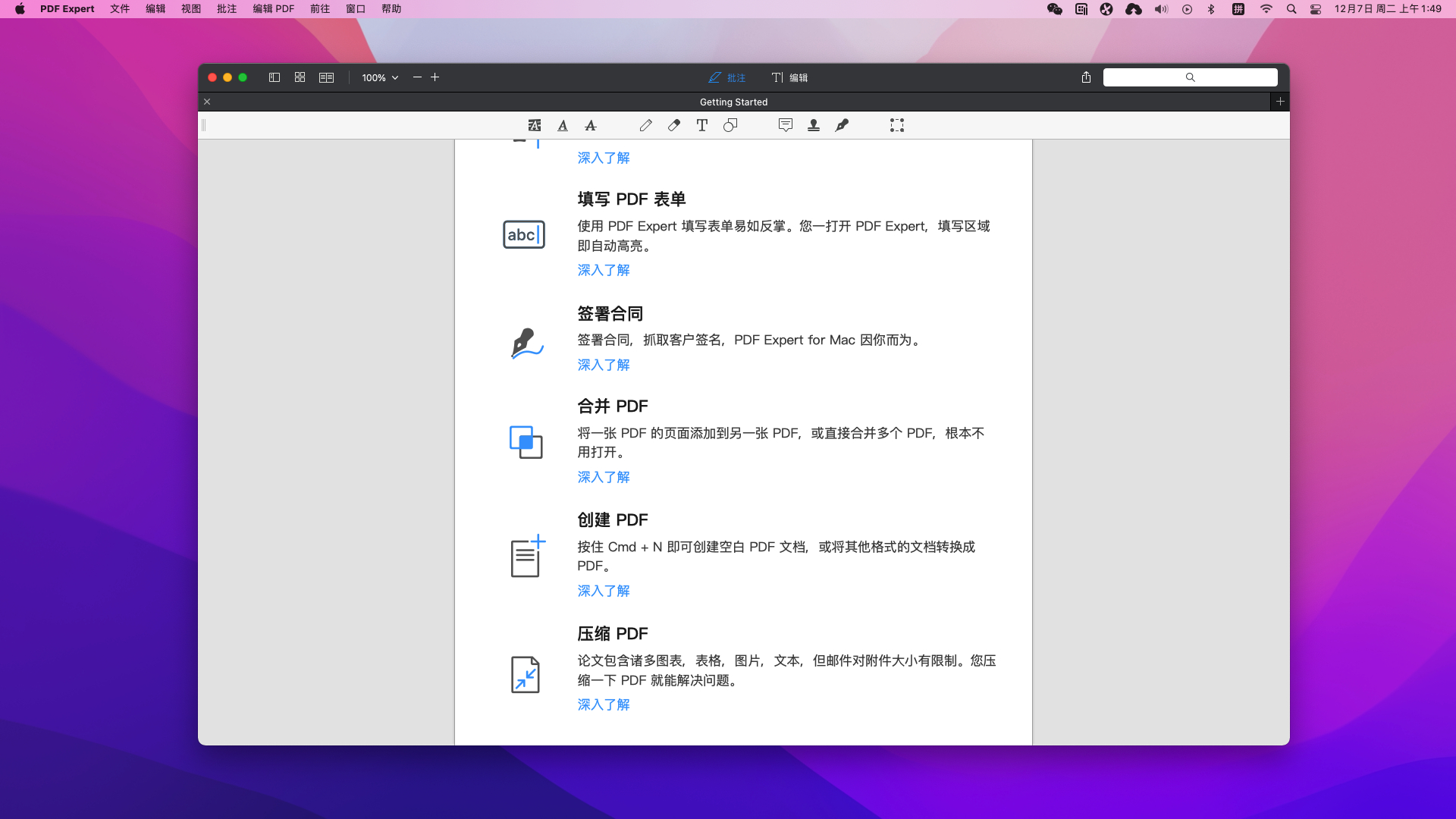Image resolution: width=1456 pixels, height=819 pixels.
Task: Open the zoom level dropdown
Action: (379, 77)
